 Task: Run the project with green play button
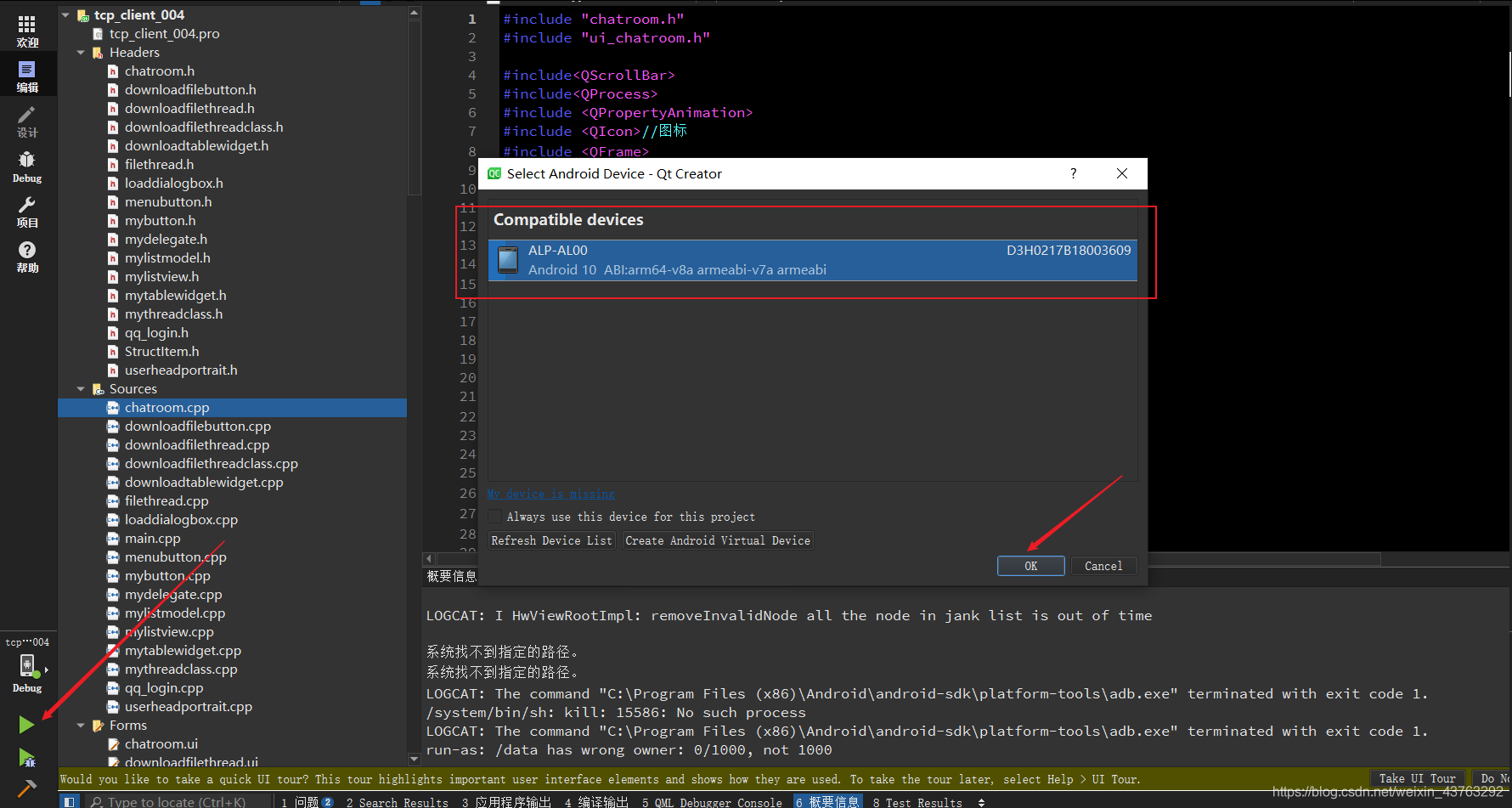[x=26, y=725]
